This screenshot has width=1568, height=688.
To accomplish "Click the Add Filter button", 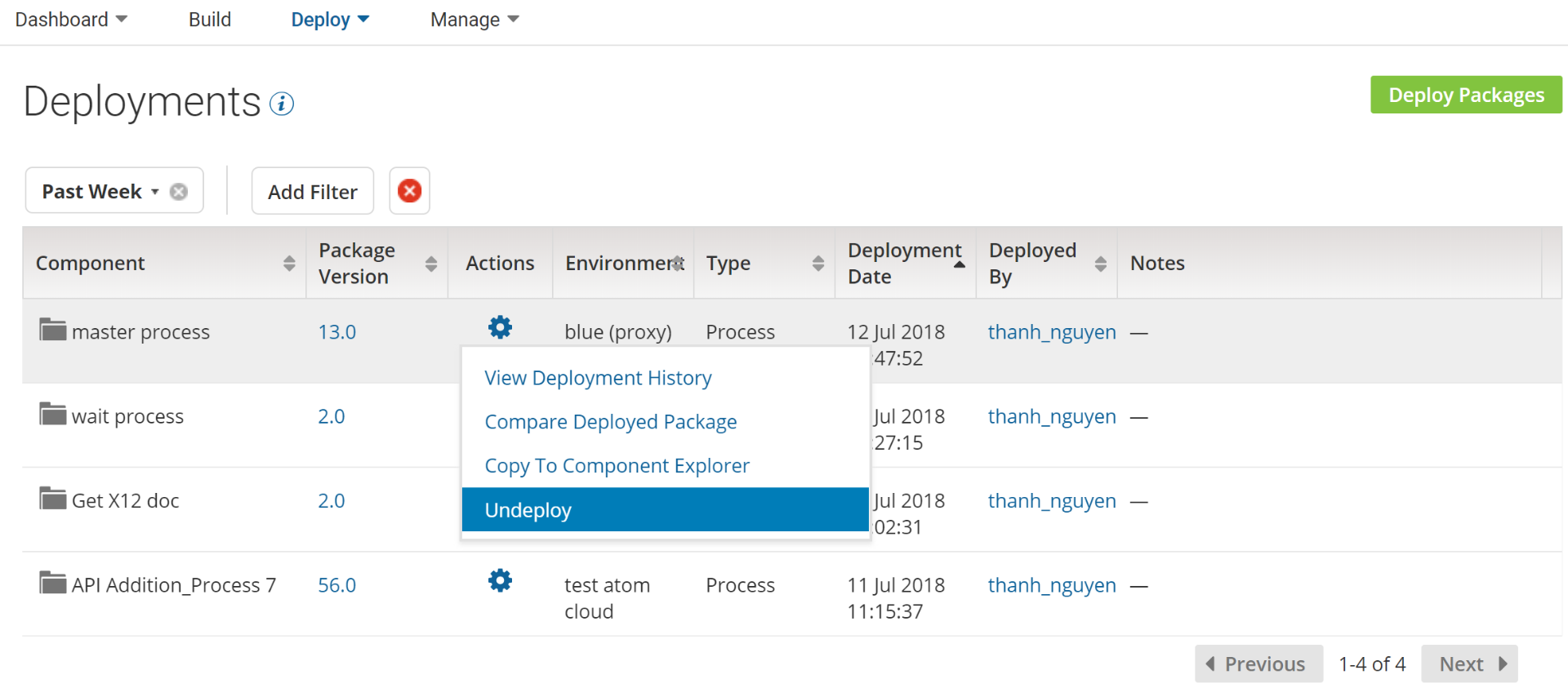I will (312, 191).
